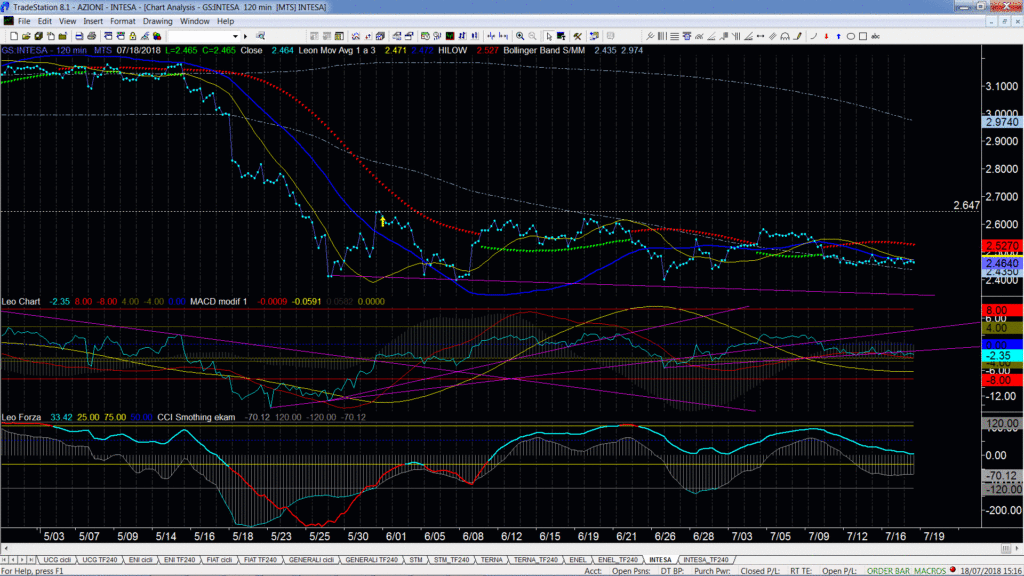Screen dimensions: 1024x576
Task: Switch to the GENERALI cicli tab
Action: [x=312, y=560]
